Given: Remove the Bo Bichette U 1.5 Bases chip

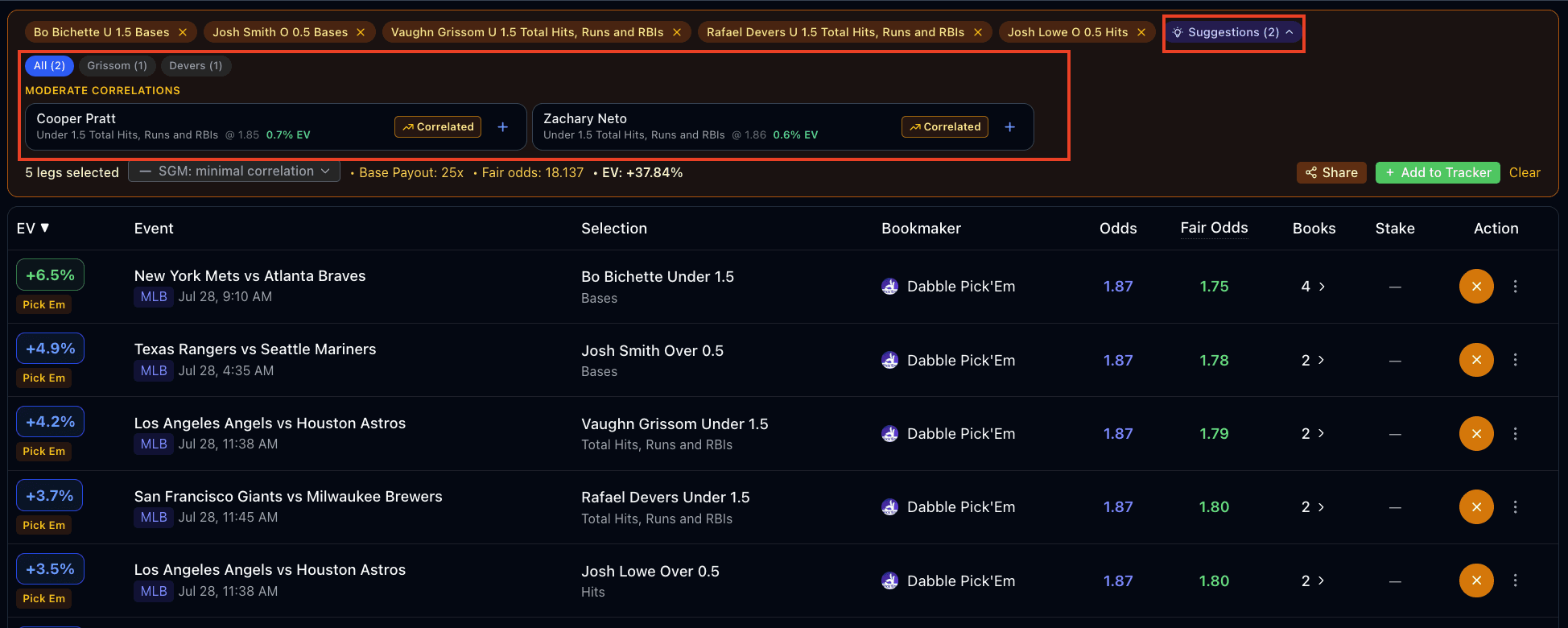Looking at the screenshot, I should [x=183, y=32].
